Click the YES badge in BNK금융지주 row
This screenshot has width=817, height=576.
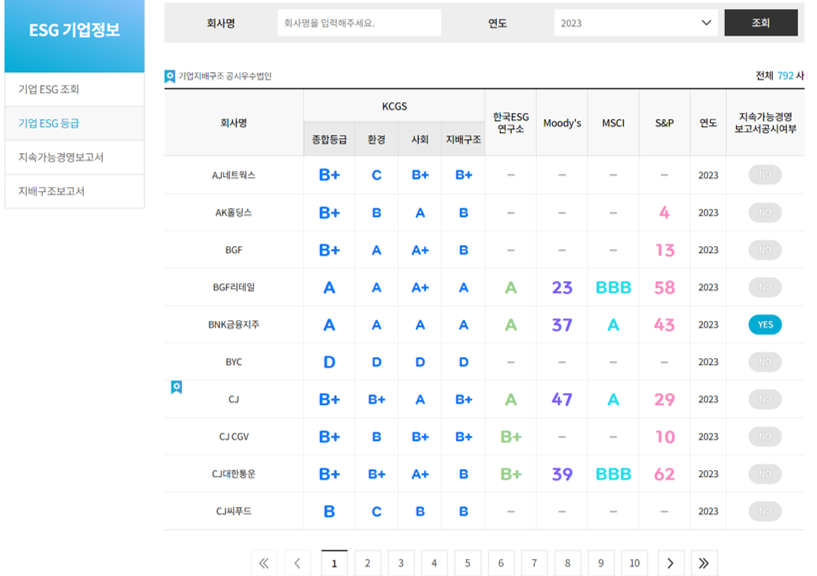click(x=765, y=324)
